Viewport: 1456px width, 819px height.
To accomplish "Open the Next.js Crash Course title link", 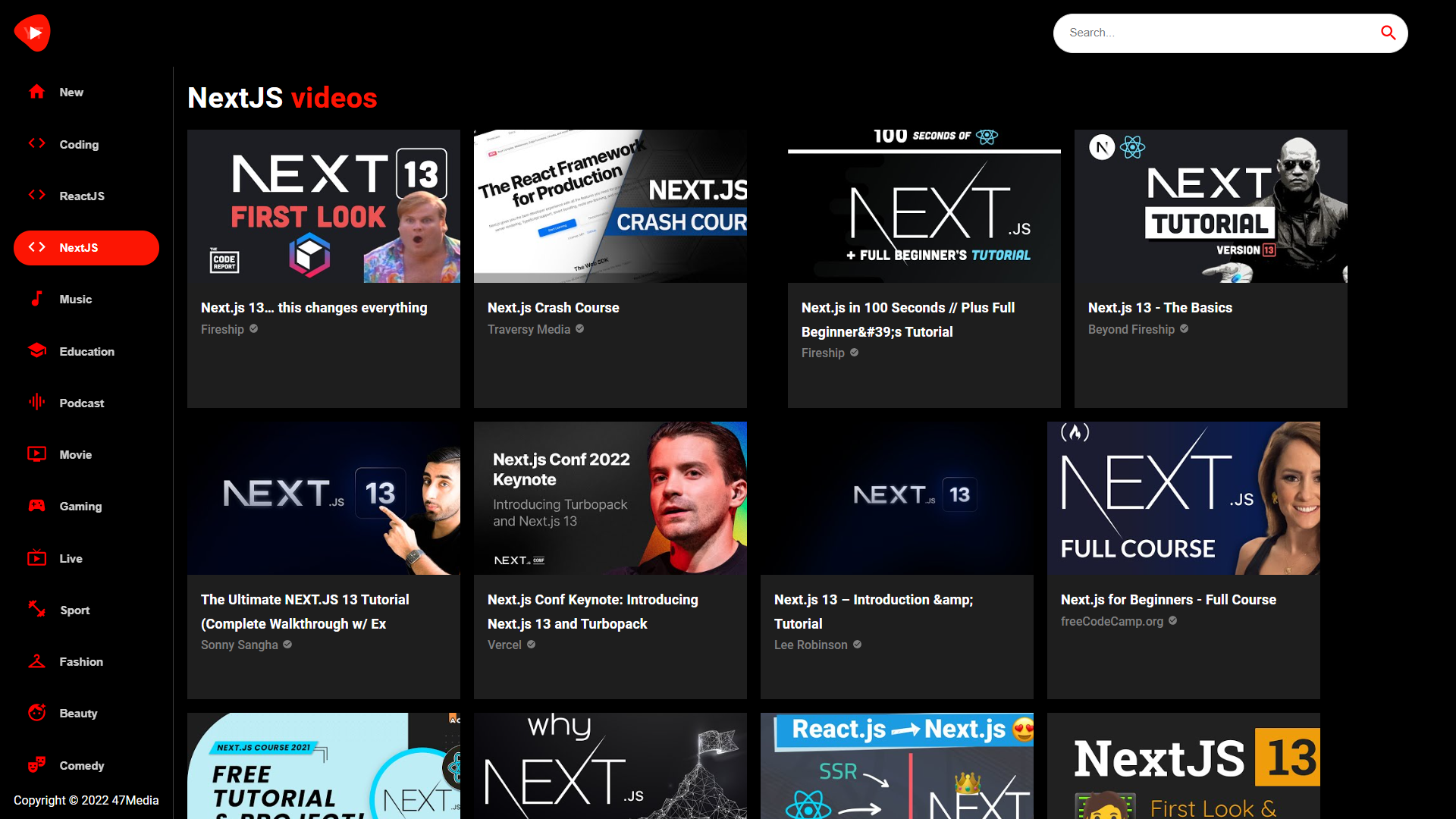I will [x=553, y=308].
